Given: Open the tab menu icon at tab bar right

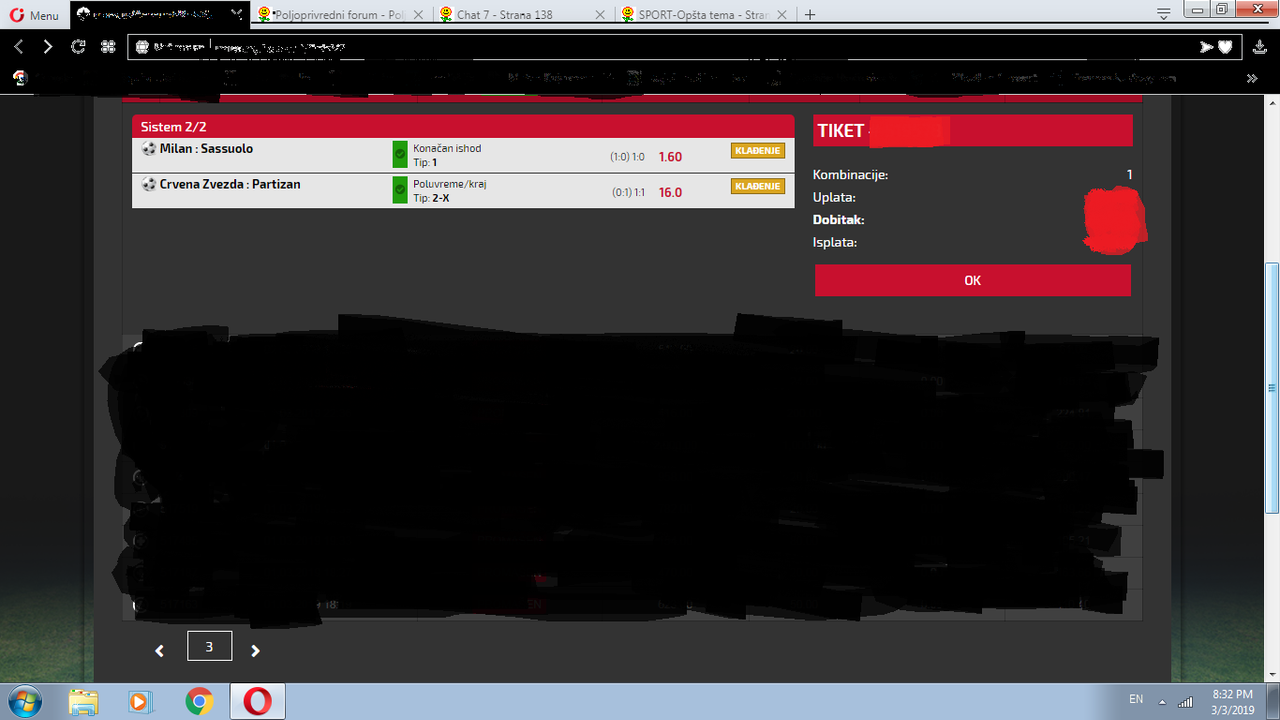Looking at the screenshot, I should [x=1163, y=14].
